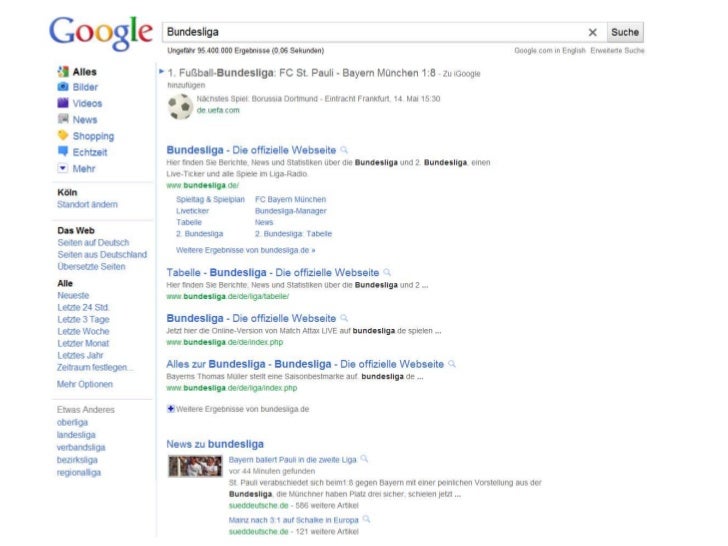Screen dimensions: 728x546
Task: Open Mainz nach 3:1 auf Schalke headline
Action: tap(293, 520)
